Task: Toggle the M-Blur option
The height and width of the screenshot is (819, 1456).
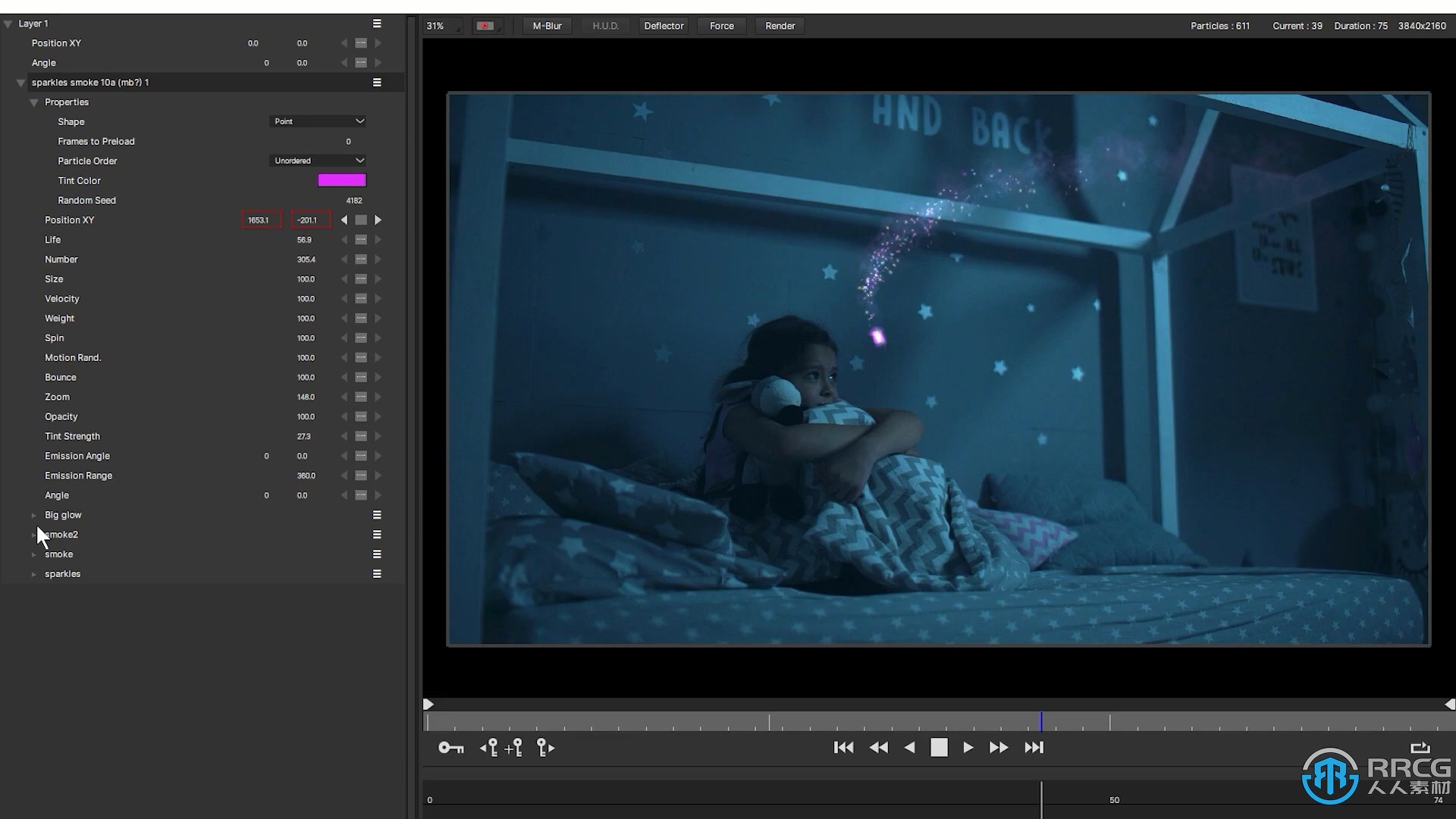Action: 547,26
